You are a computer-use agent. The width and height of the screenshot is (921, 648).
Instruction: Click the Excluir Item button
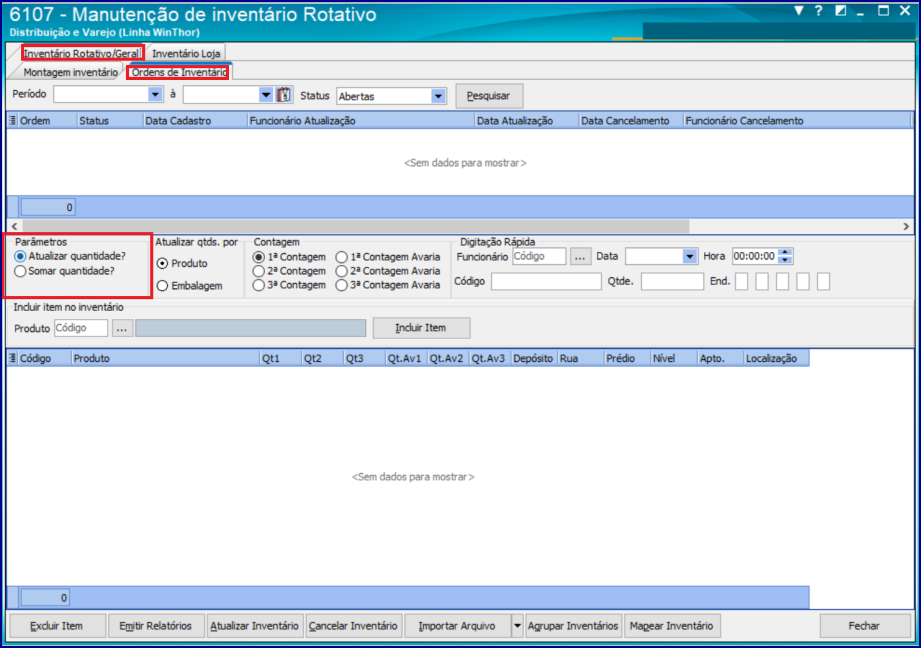56,626
